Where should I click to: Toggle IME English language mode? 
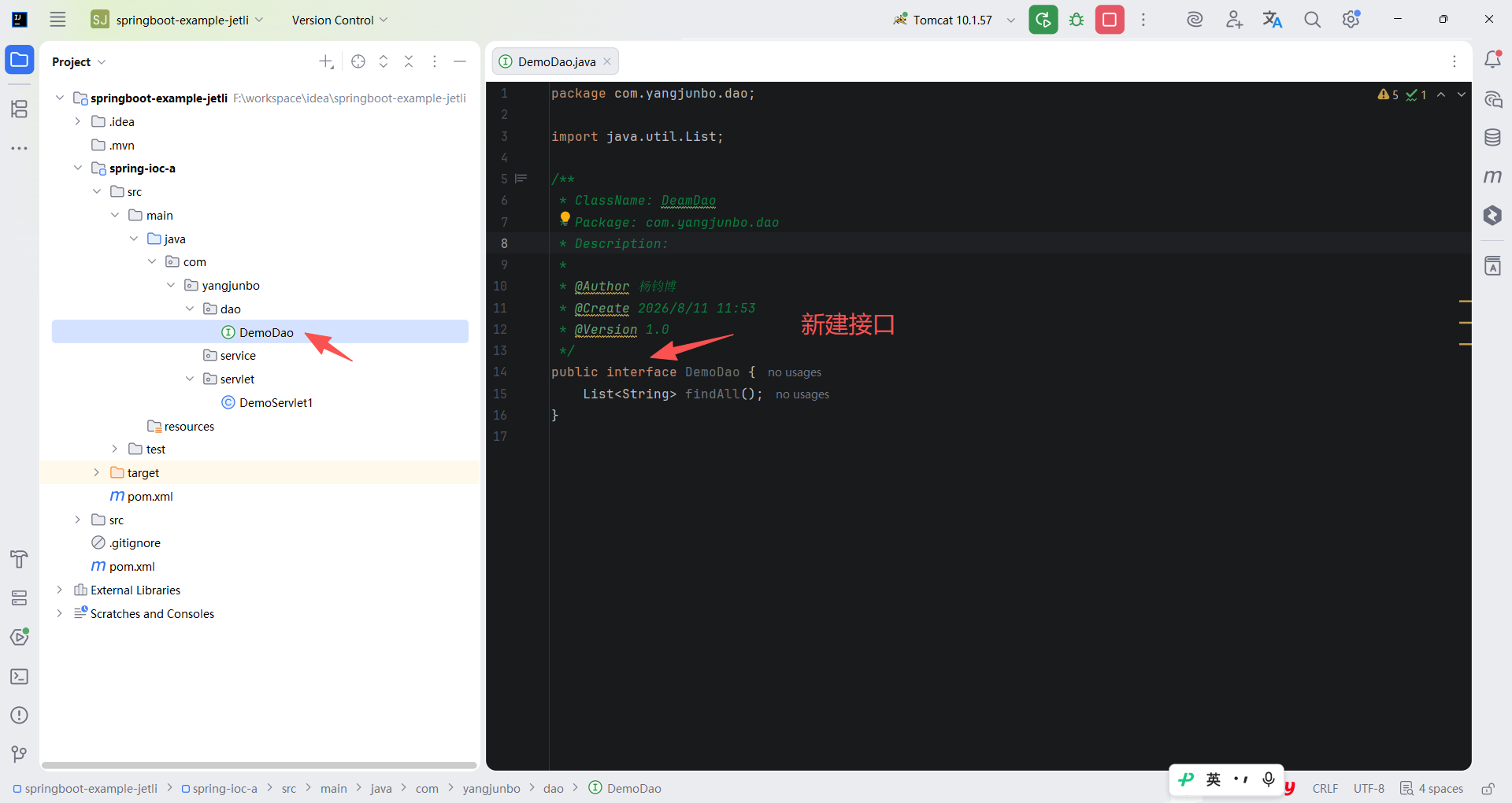[1214, 779]
